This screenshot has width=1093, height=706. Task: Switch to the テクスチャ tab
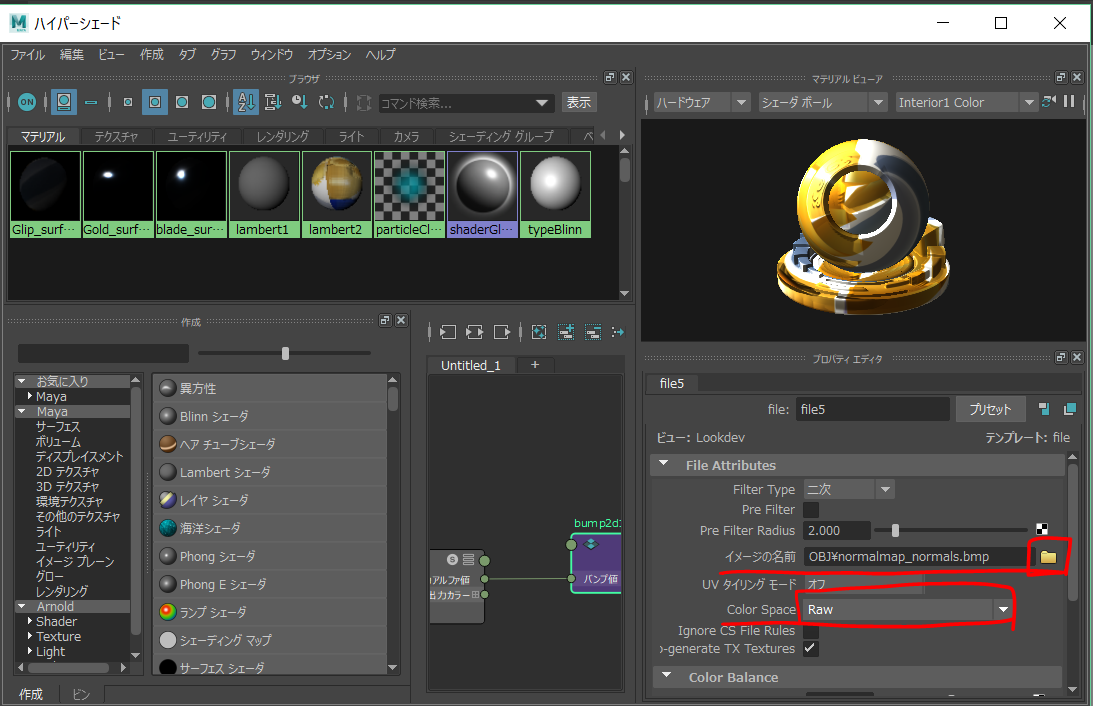116,137
